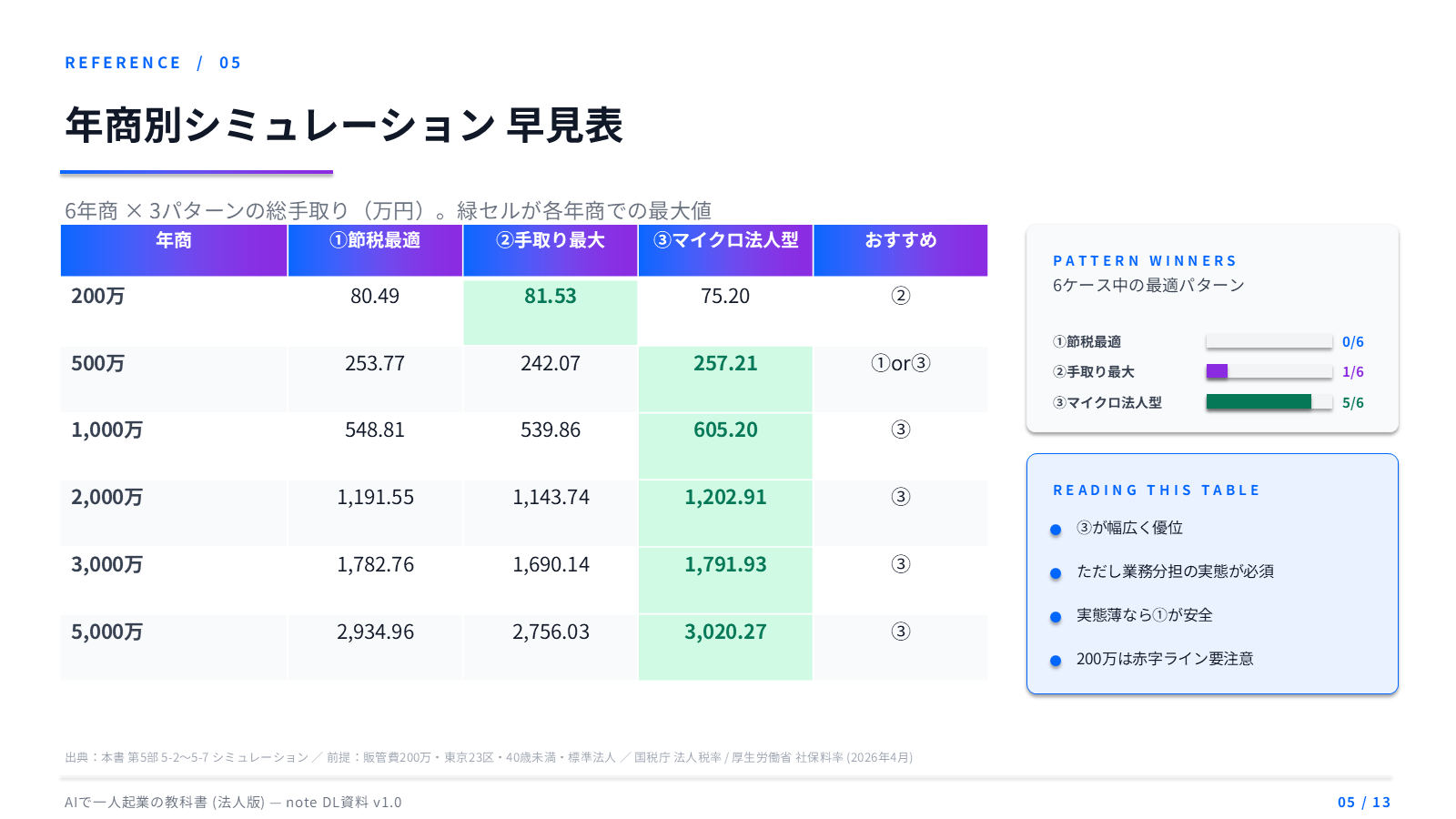Click the cell value 1,782.76
This screenshot has width=1456, height=819.
[375, 565]
